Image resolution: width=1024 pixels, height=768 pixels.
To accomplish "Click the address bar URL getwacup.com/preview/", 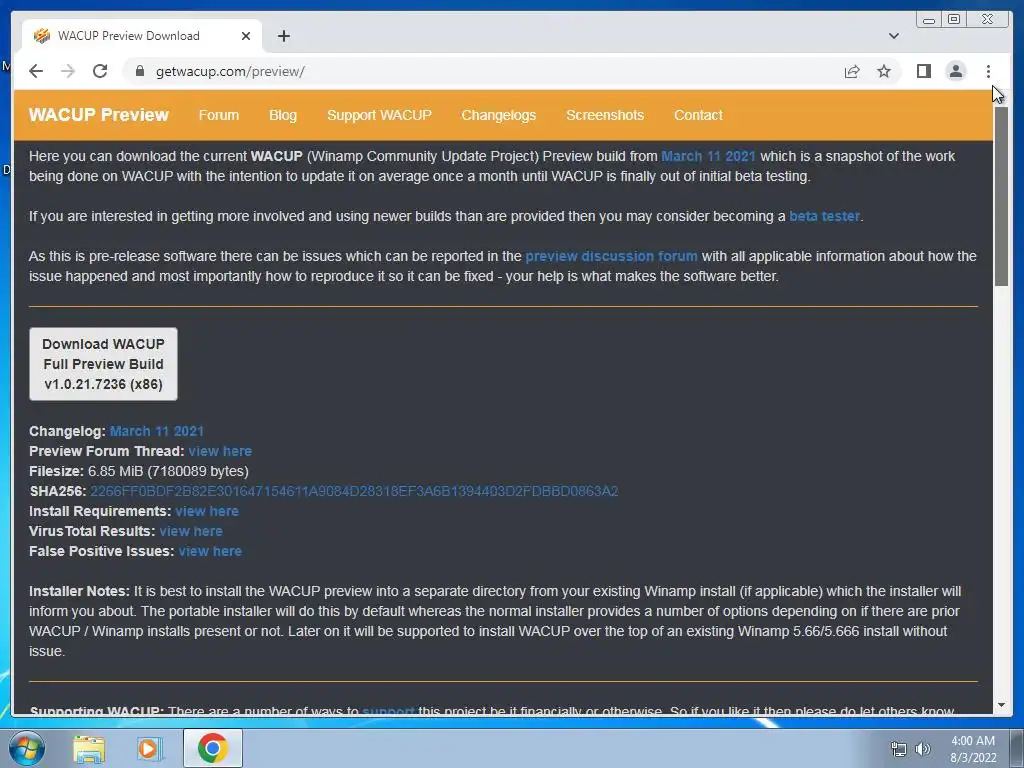I will tap(230, 71).
